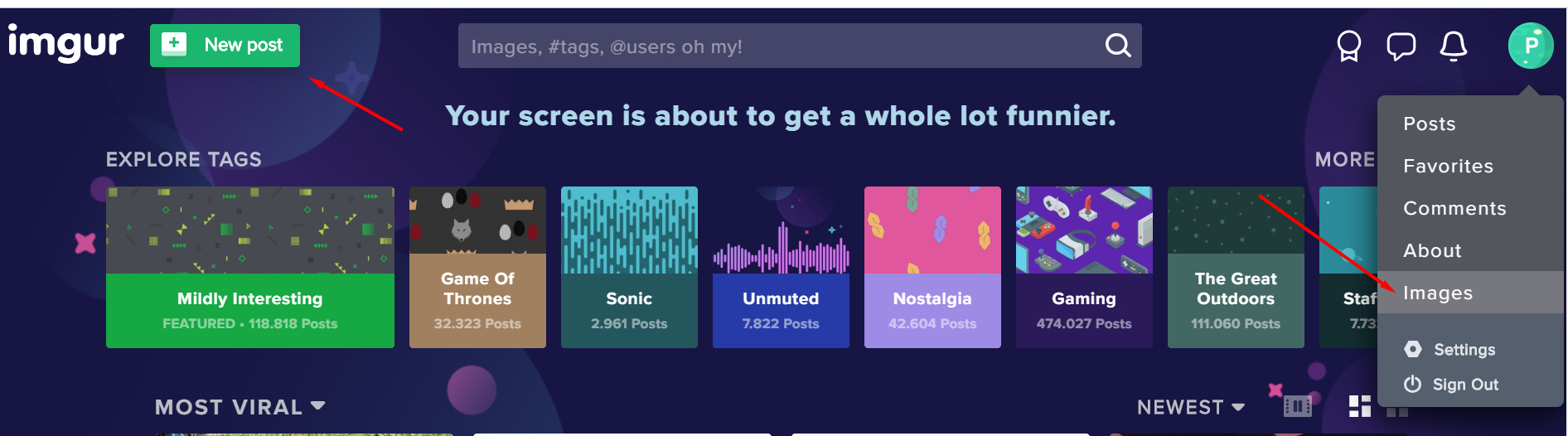Click the imgur logo
The image size is (1568, 436).
65,43
